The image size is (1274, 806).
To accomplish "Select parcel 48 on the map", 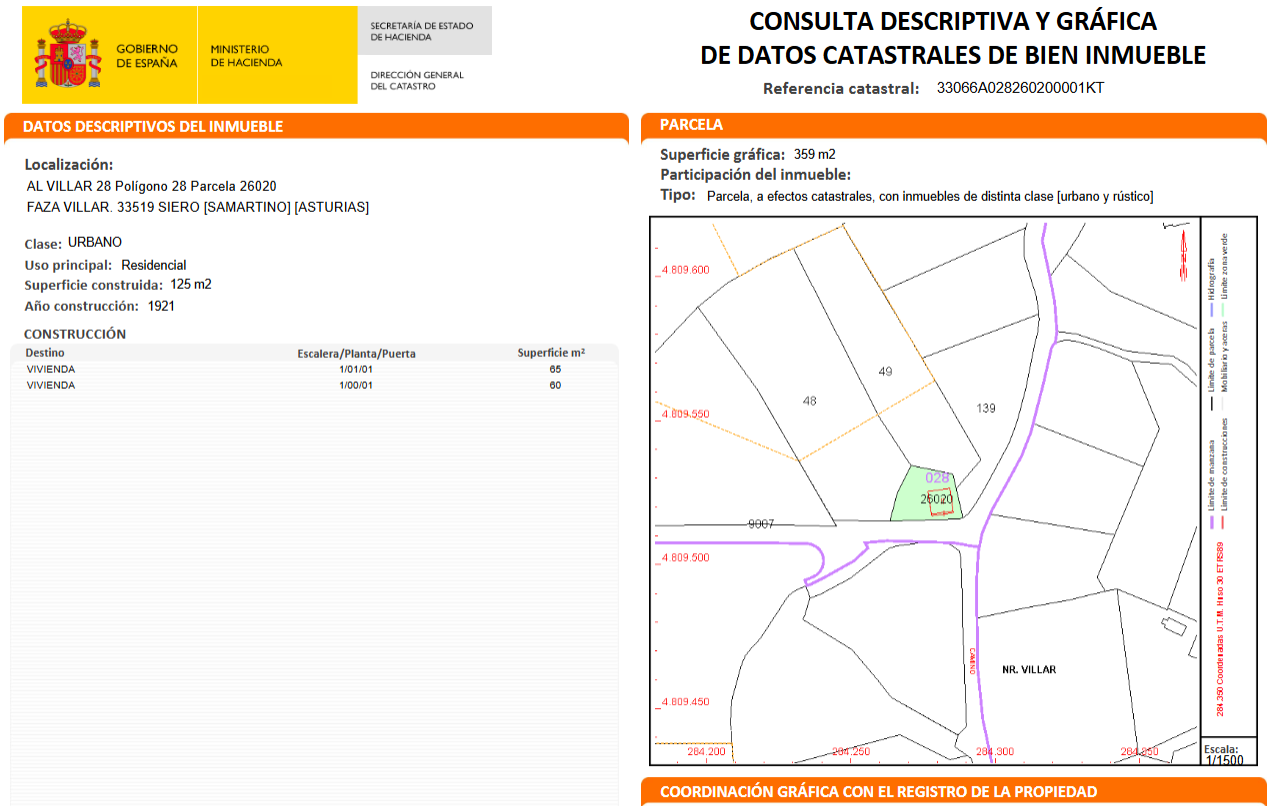I will pos(810,401).
